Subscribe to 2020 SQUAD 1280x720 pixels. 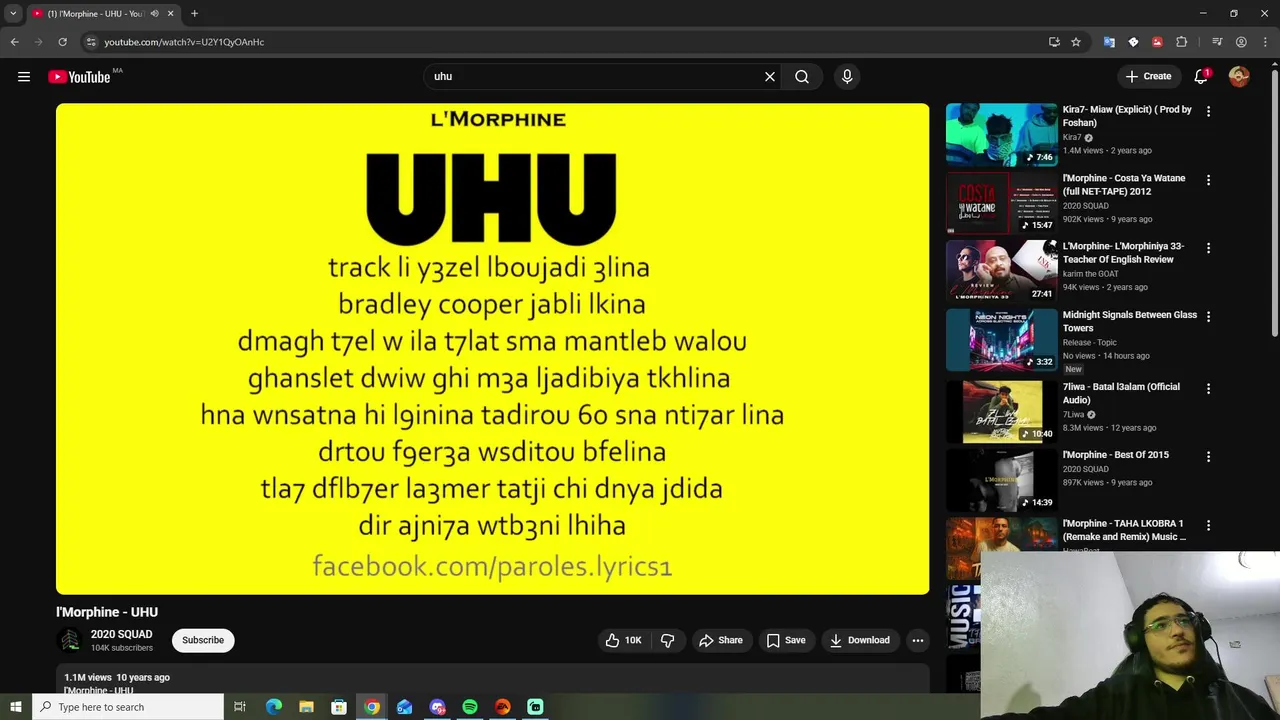click(203, 640)
